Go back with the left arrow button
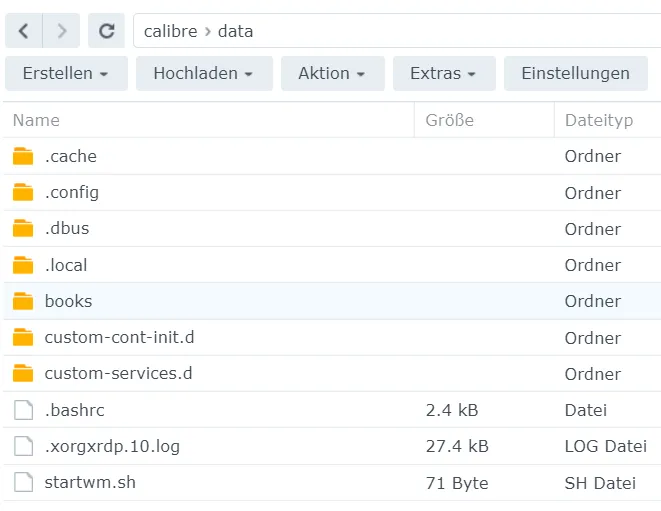The height and width of the screenshot is (511, 661). pos(24,31)
